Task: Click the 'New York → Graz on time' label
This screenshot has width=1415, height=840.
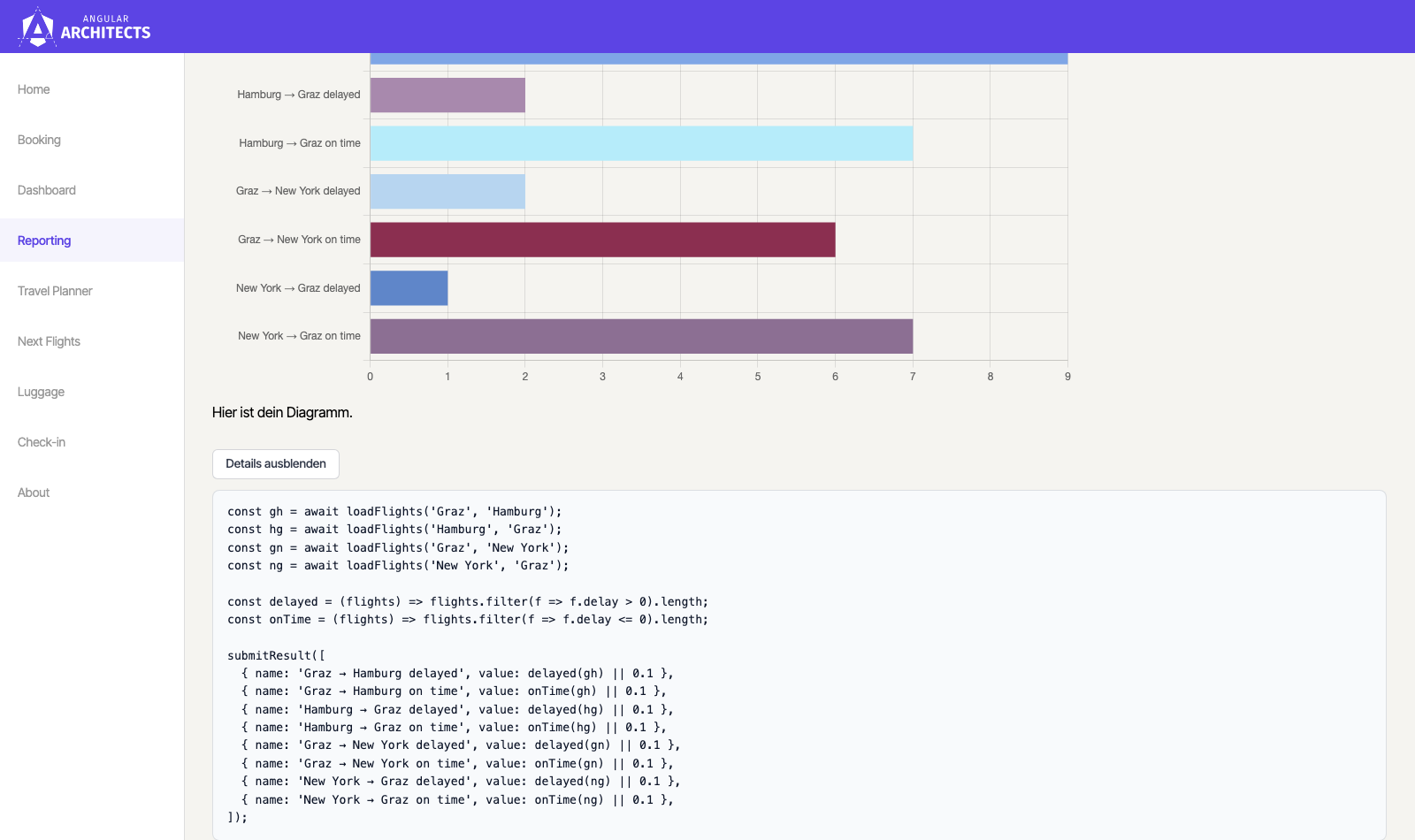Action: point(299,336)
